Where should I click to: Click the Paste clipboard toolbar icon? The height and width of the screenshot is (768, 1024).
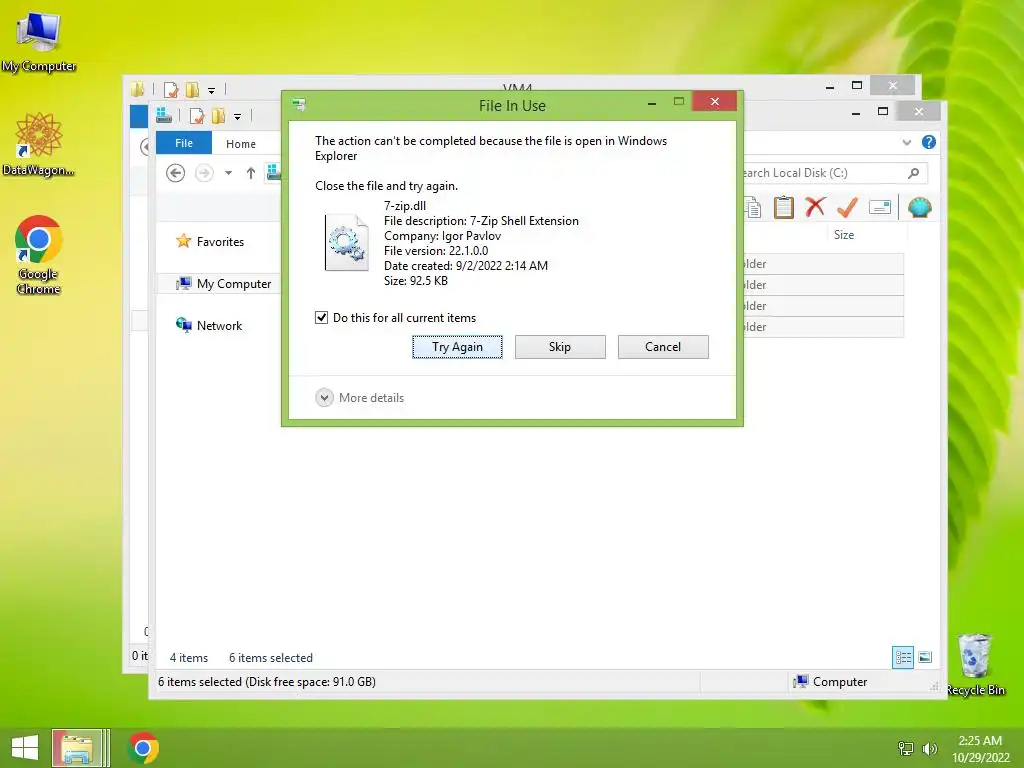pyautogui.click(x=784, y=208)
